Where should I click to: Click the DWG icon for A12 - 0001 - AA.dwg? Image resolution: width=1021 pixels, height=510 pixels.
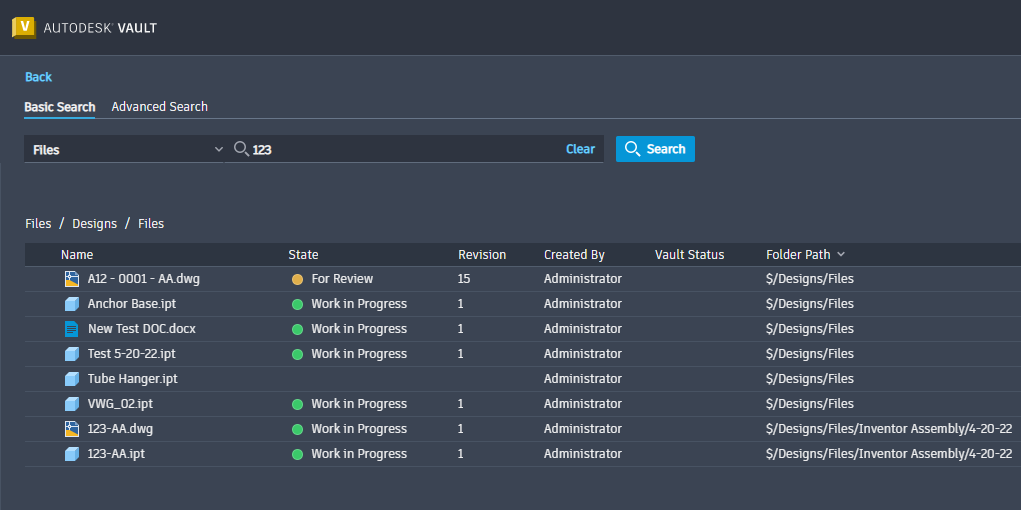(71, 279)
